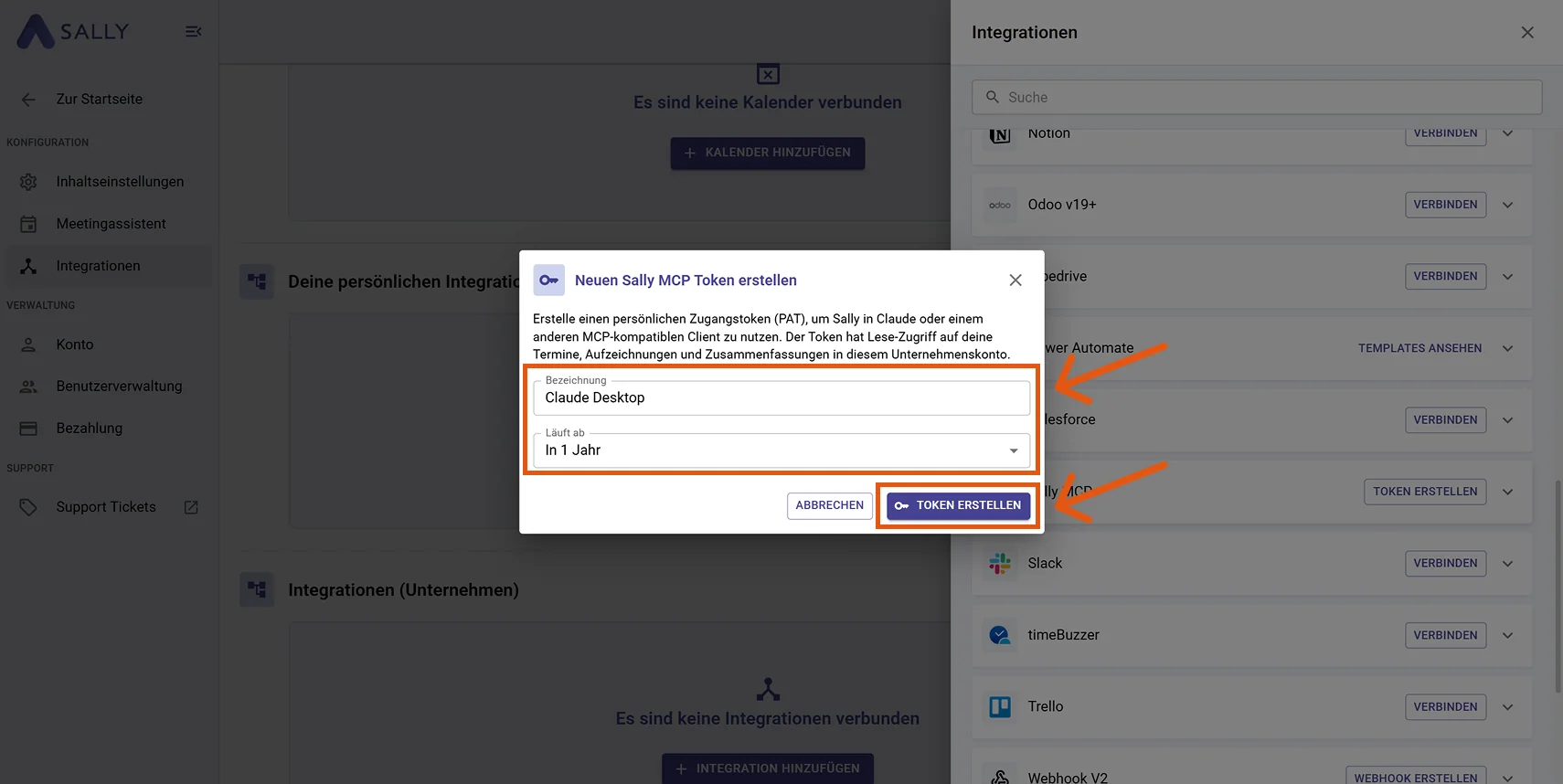This screenshot has height=784, width=1563.
Task: Click the Inhaltseinstellungen gear icon
Action: (28, 182)
